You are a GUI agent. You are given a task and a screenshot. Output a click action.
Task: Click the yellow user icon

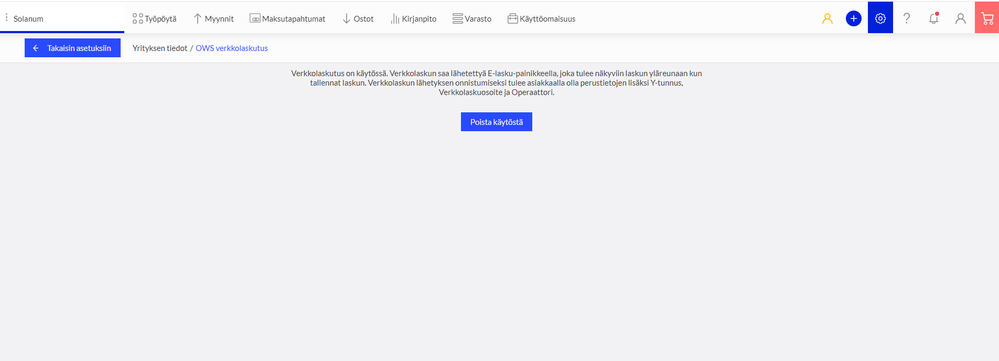click(x=827, y=18)
